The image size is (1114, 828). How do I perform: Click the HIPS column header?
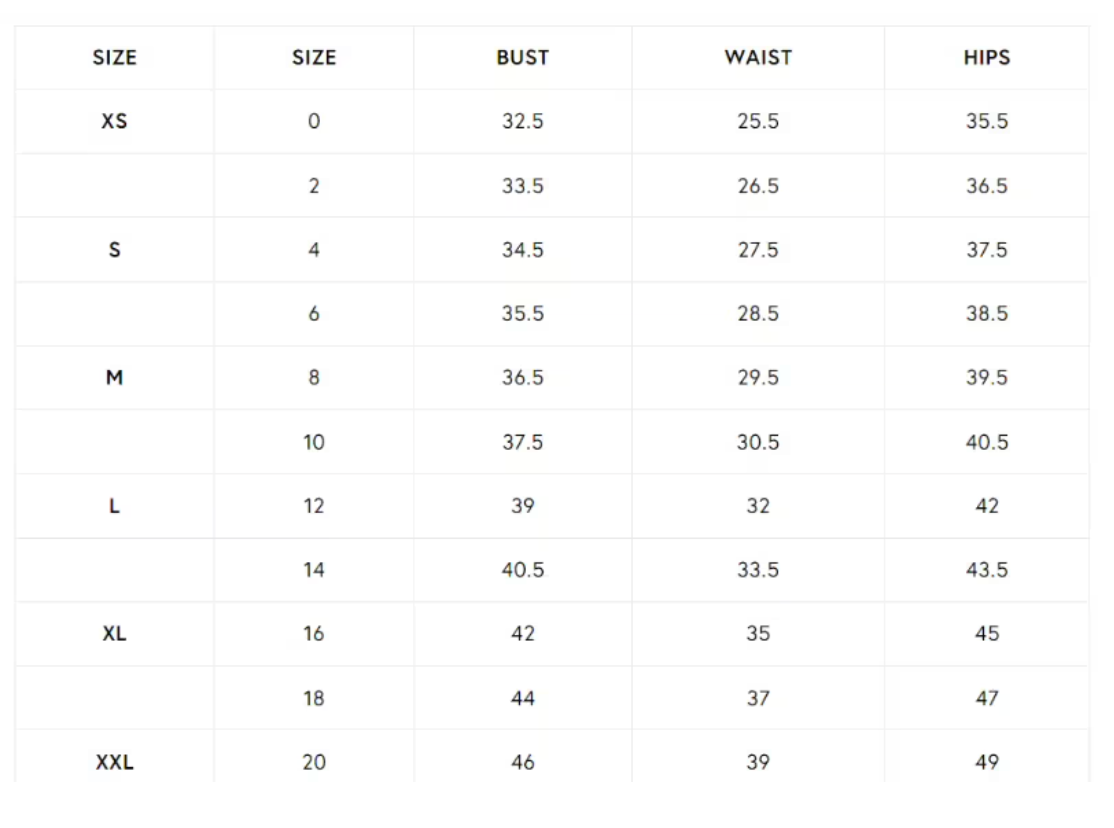click(x=986, y=58)
